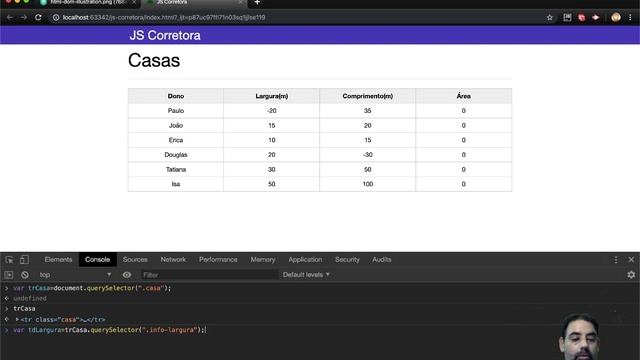Click Paulo's width value -20
Image resolution: width=640 pixels, height=360 pixels.
coord(272,111)
